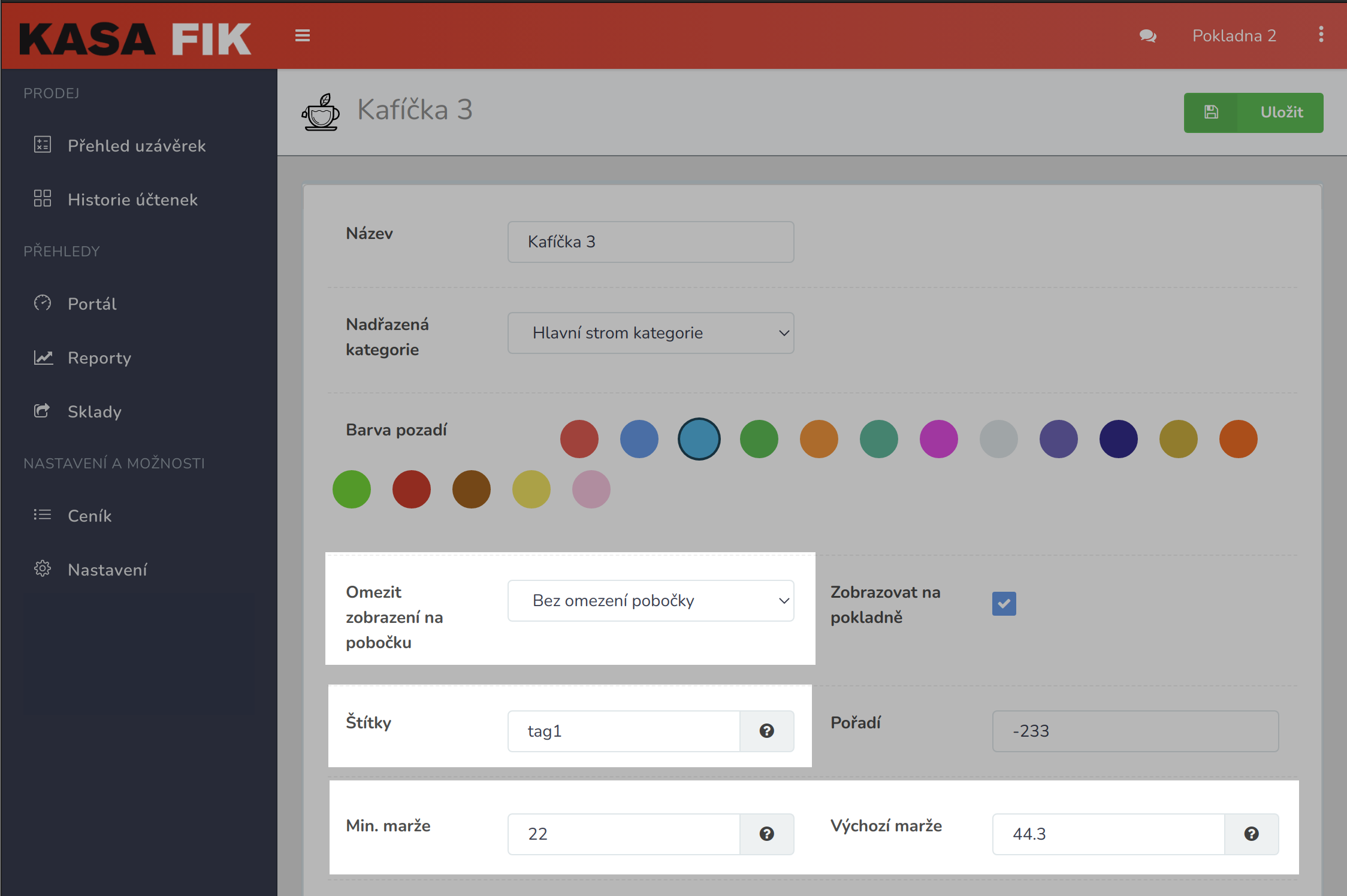Click the Sklady share icon
The width and height of the screenshot is (1347, 896).
[42, 410]
